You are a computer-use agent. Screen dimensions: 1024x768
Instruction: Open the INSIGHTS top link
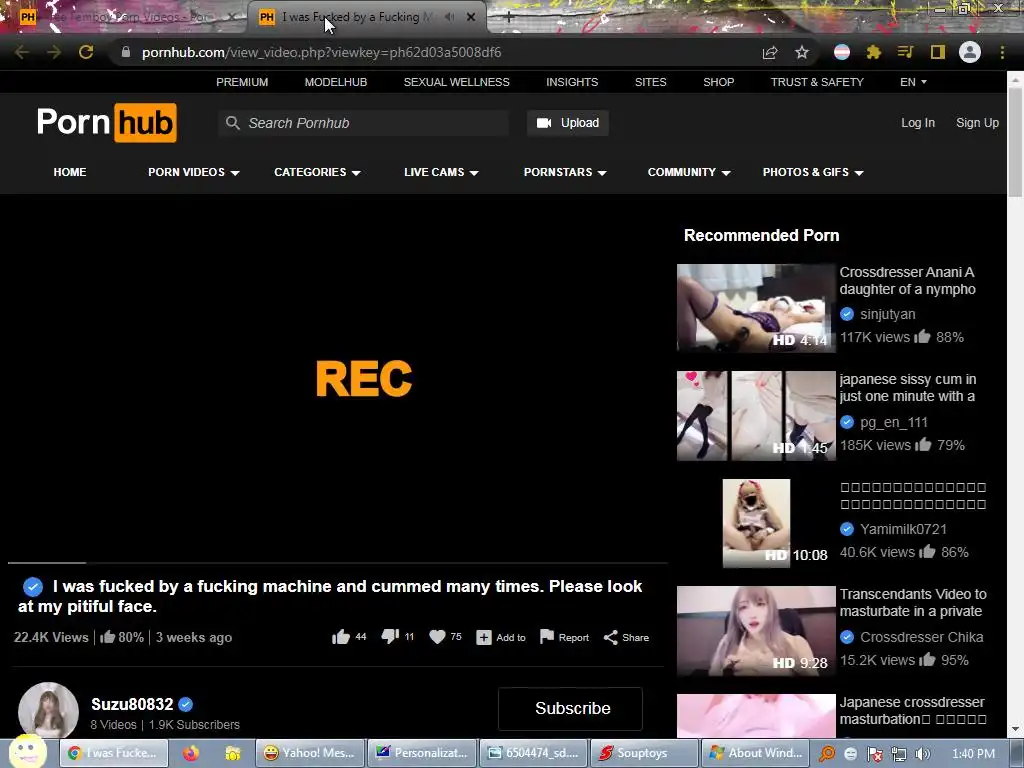coord(572,82)
